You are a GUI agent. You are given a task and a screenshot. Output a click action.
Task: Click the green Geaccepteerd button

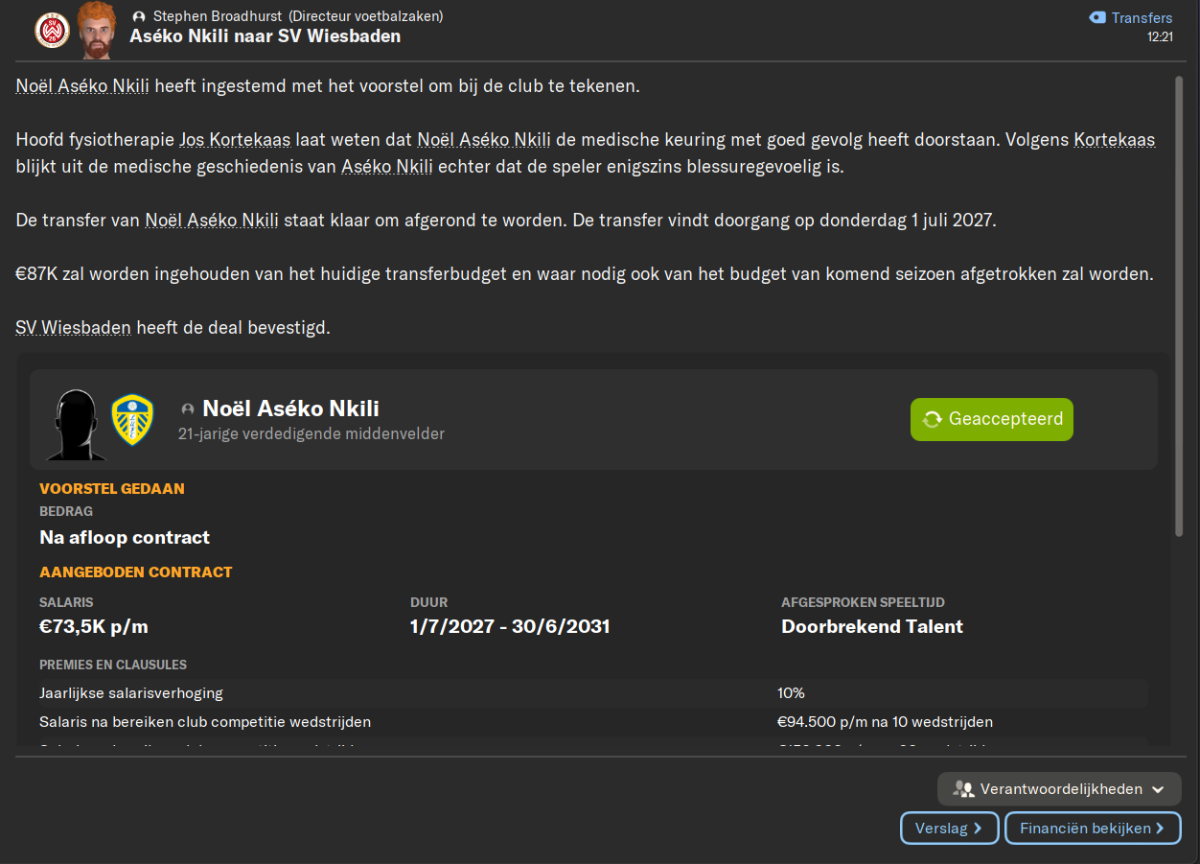point(991,419)
